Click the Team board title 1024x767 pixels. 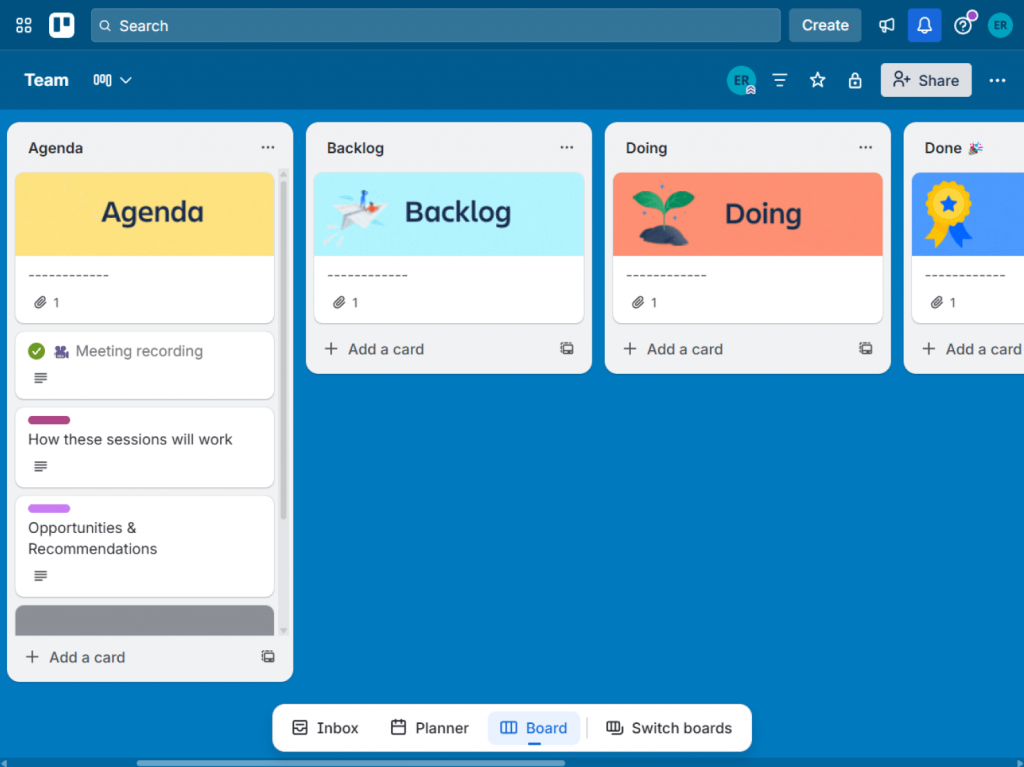(46, 80)
